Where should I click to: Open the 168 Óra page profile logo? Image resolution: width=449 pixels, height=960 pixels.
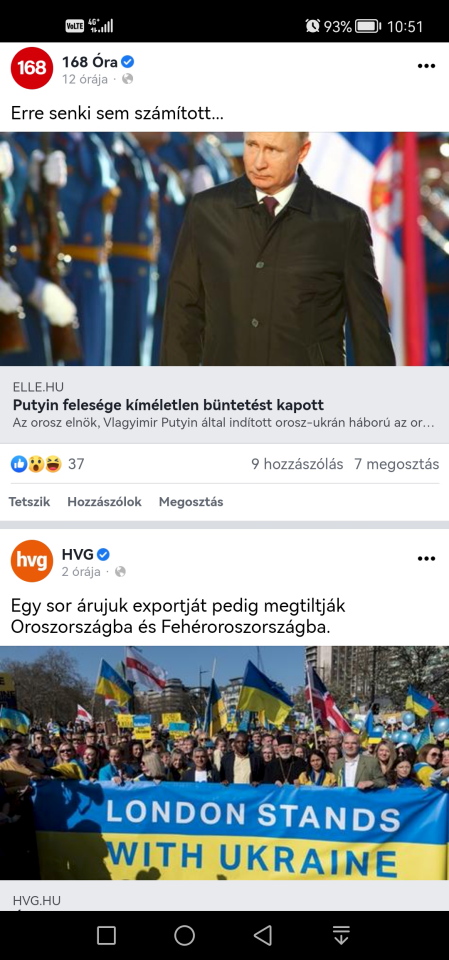[32, 68]
